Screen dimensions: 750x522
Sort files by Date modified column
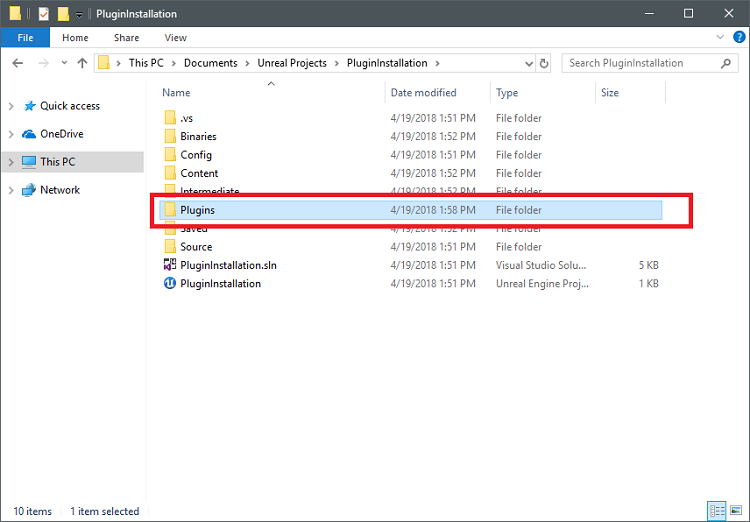point(423,93)
